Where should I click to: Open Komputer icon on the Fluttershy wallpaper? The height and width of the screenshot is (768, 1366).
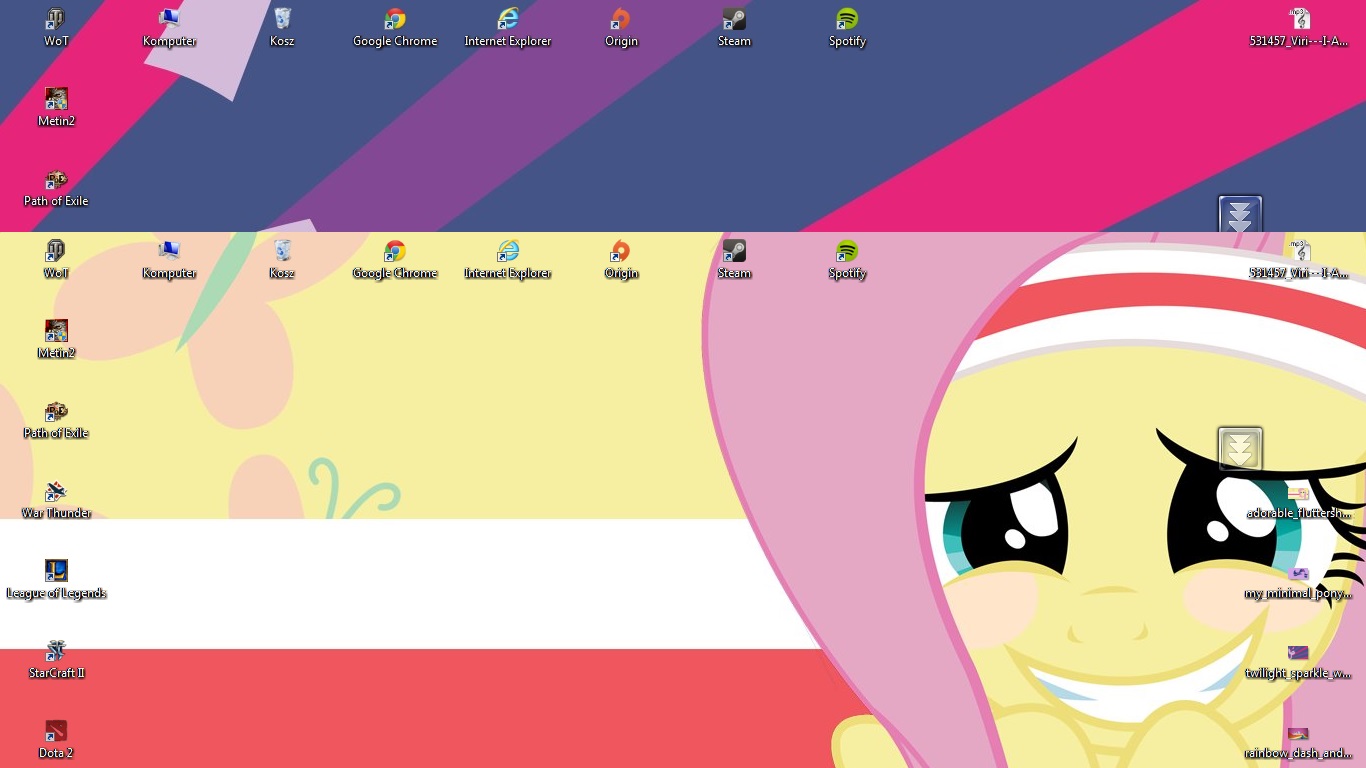click(x=169, y=258)
